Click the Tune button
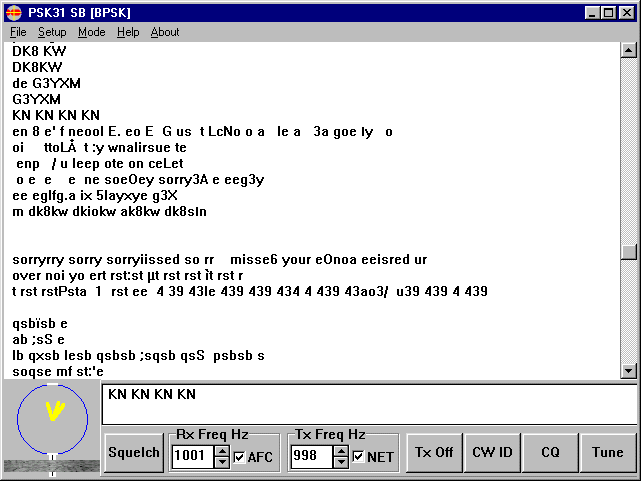641x481 pixels. (x=608, y=452)
